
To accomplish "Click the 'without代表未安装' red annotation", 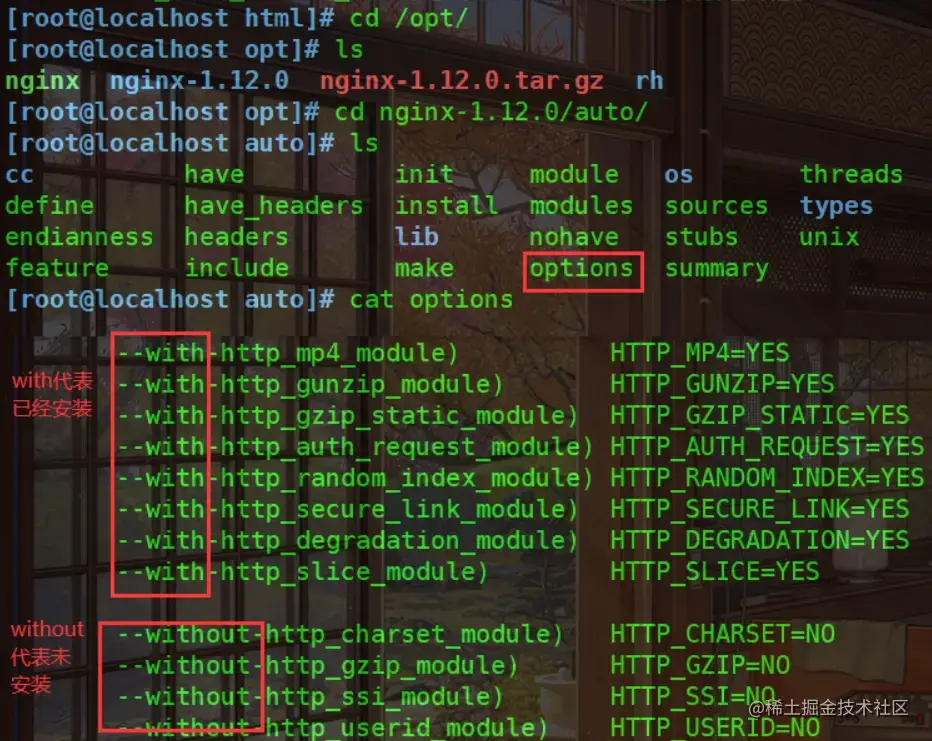I will click(x=47, y=657).
